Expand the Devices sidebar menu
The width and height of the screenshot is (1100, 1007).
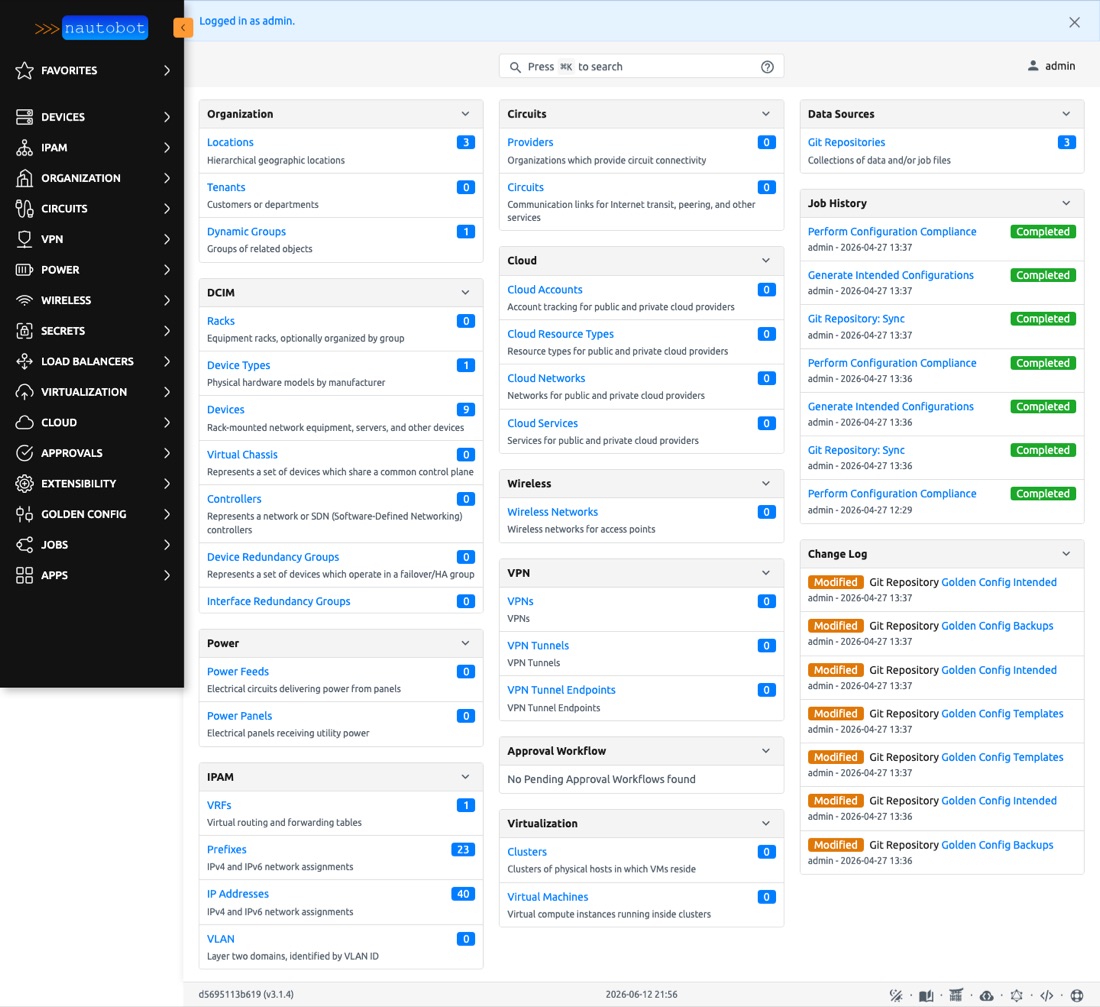click(x=92, y=117)
